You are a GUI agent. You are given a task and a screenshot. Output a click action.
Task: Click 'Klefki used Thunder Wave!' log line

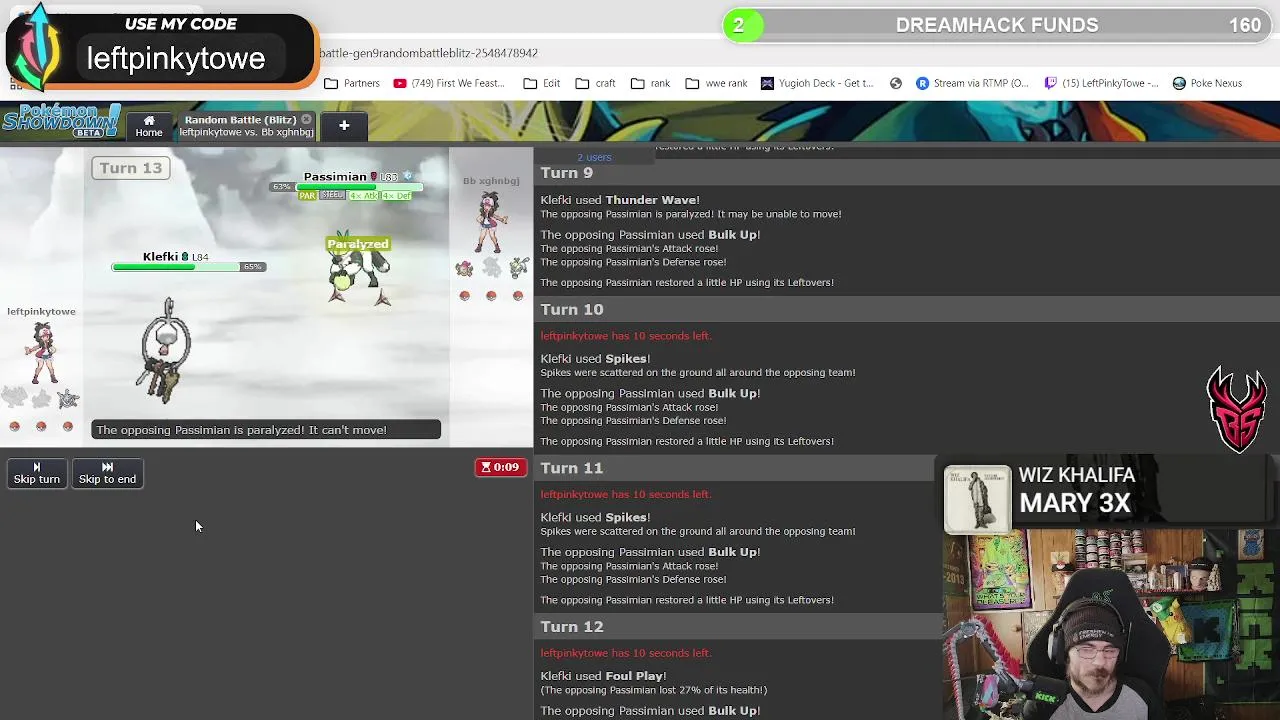(x=620, y=200)
